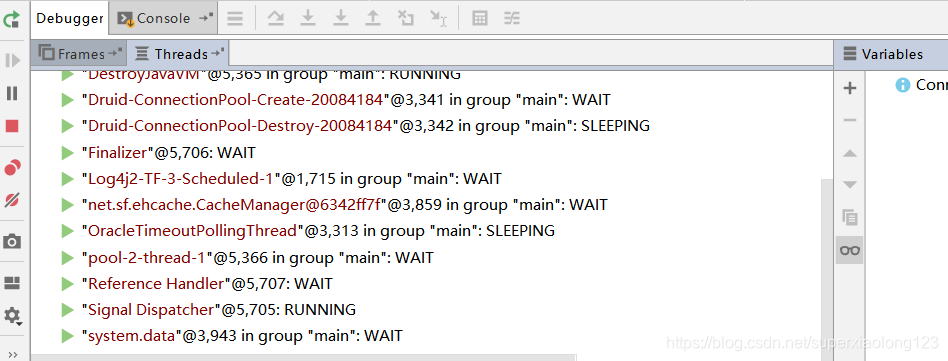This screenshot has width=948, height=361.
Task: Open frames list layout icon
Action: (47, 54)
